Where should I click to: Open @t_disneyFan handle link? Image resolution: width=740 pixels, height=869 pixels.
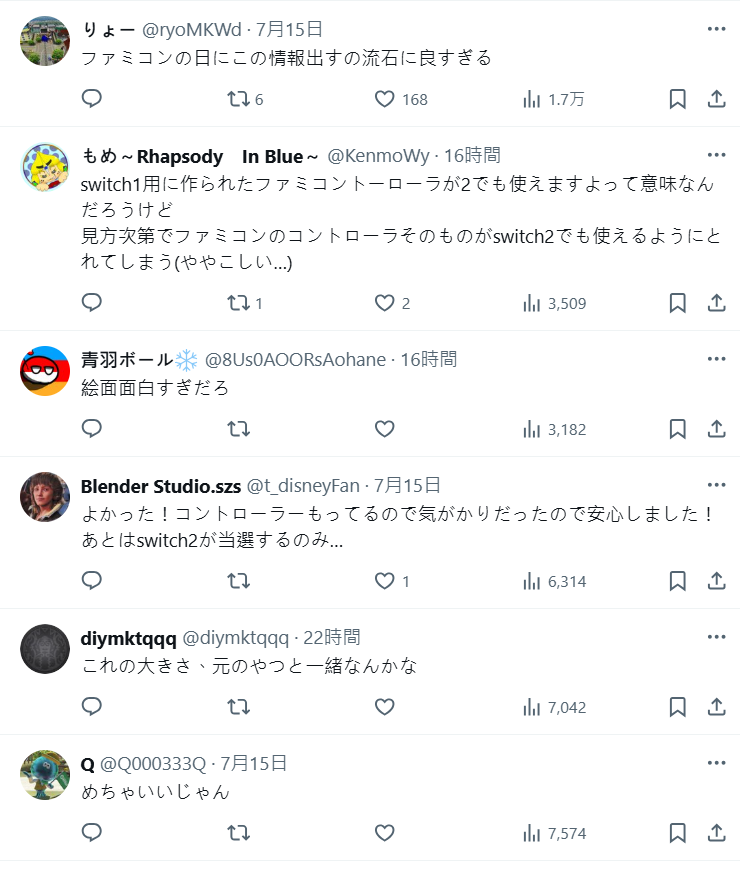tap(303, 486)
